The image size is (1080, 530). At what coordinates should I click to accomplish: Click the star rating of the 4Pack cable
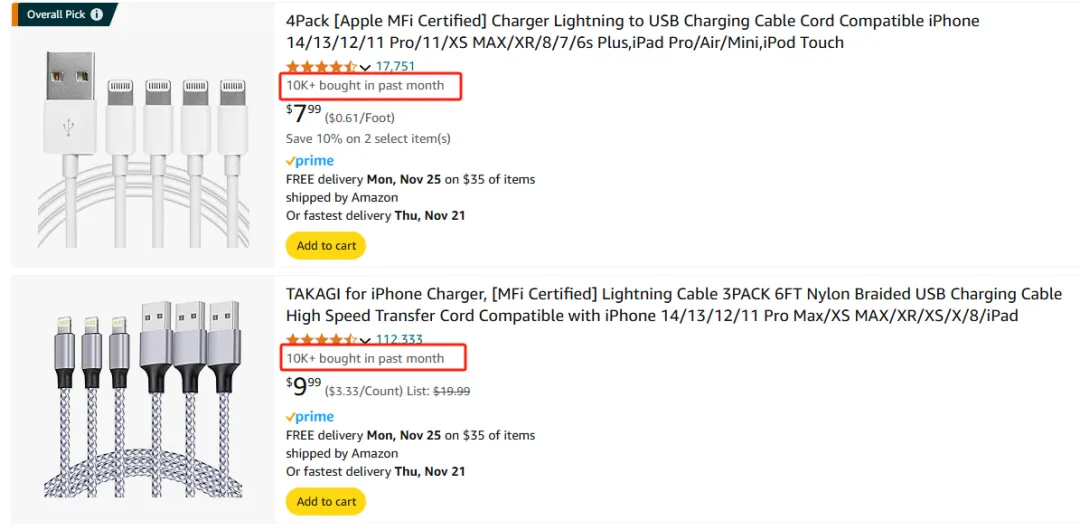[321, 67]
